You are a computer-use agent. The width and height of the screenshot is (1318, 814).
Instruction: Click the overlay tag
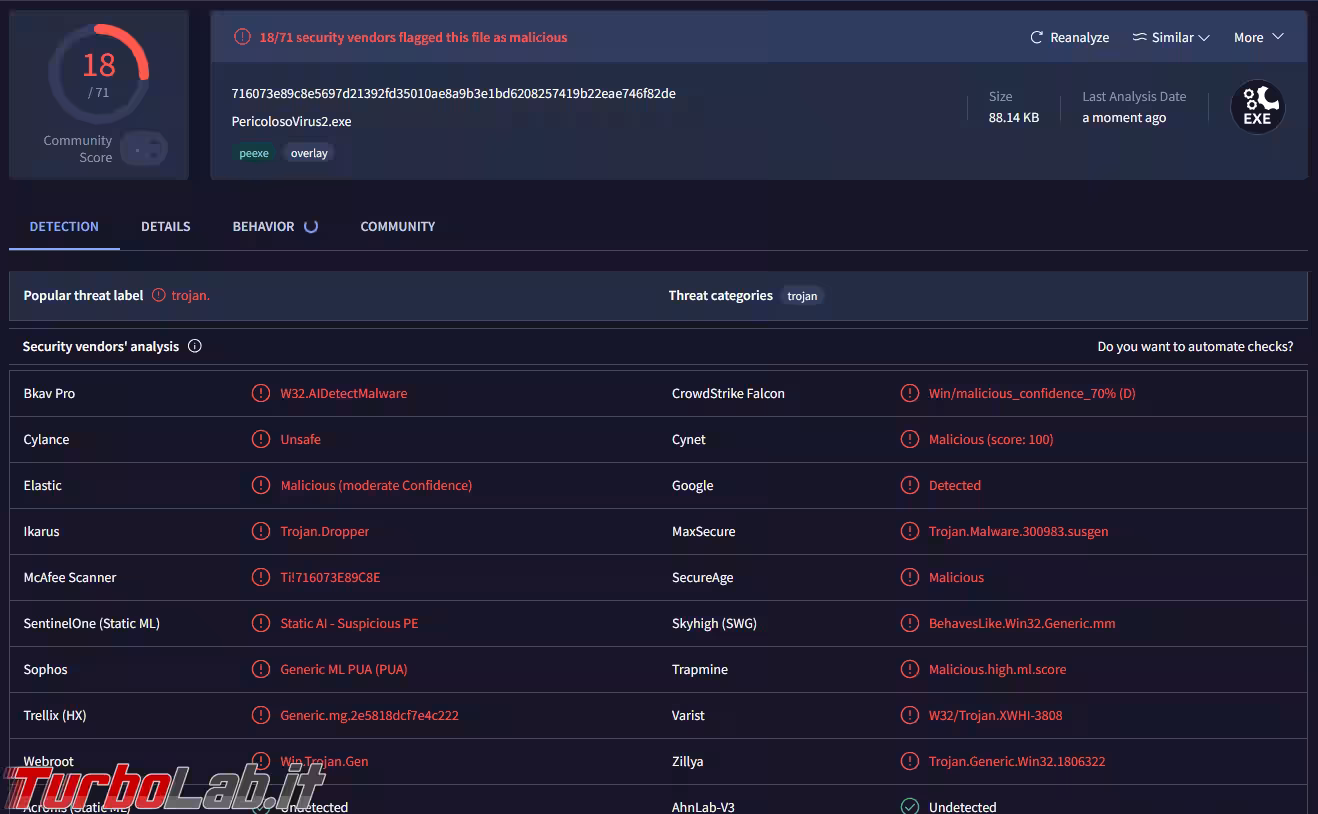coord(309,153)
